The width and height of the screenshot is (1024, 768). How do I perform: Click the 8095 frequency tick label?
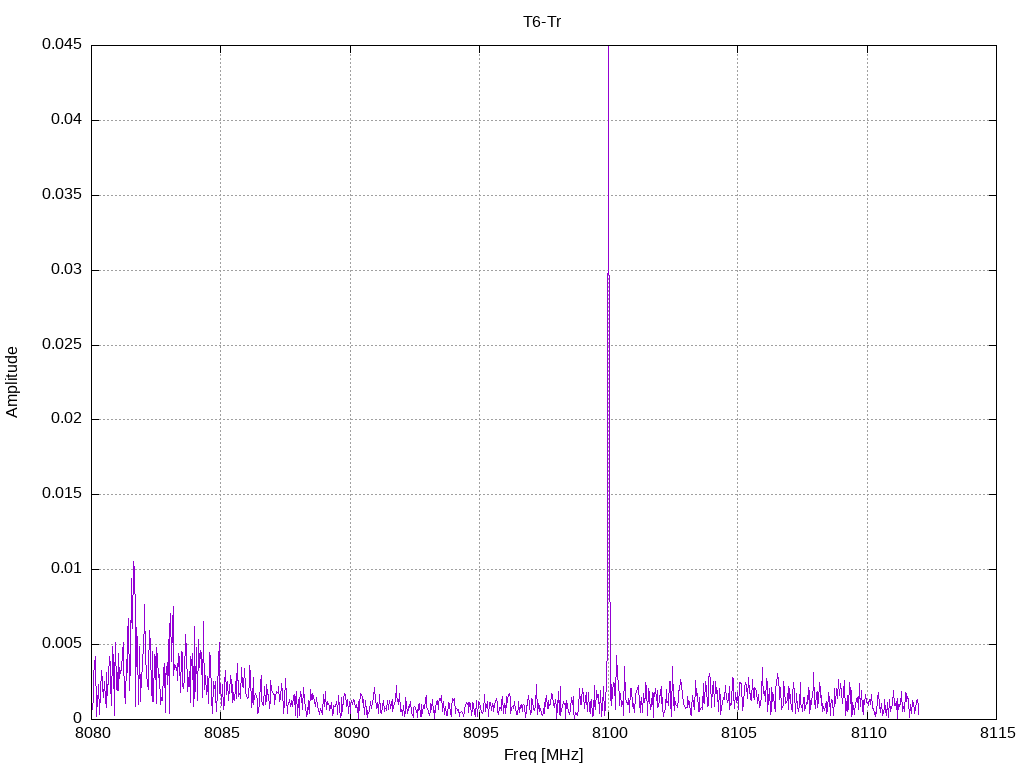[x=479, y=734]
